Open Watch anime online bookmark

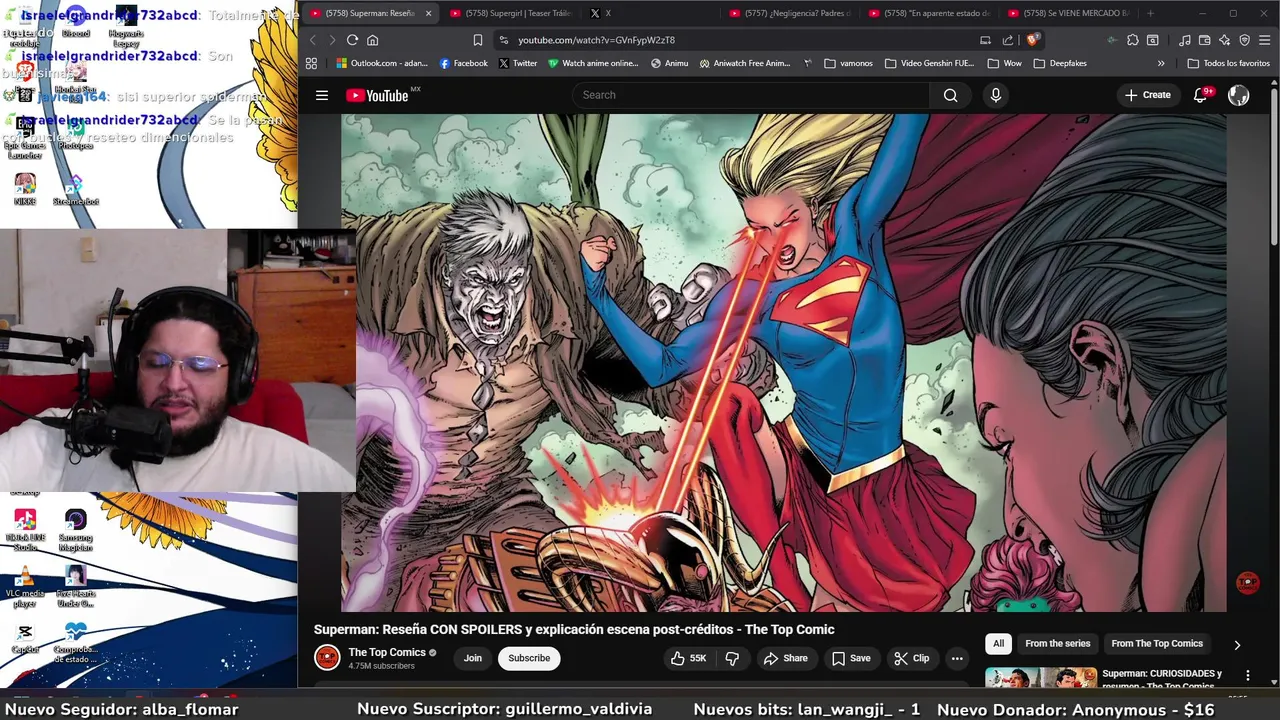592,63
